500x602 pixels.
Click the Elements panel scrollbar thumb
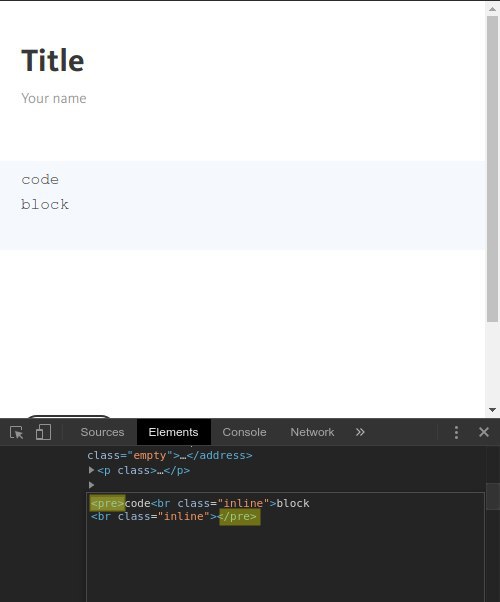(493, 496)
